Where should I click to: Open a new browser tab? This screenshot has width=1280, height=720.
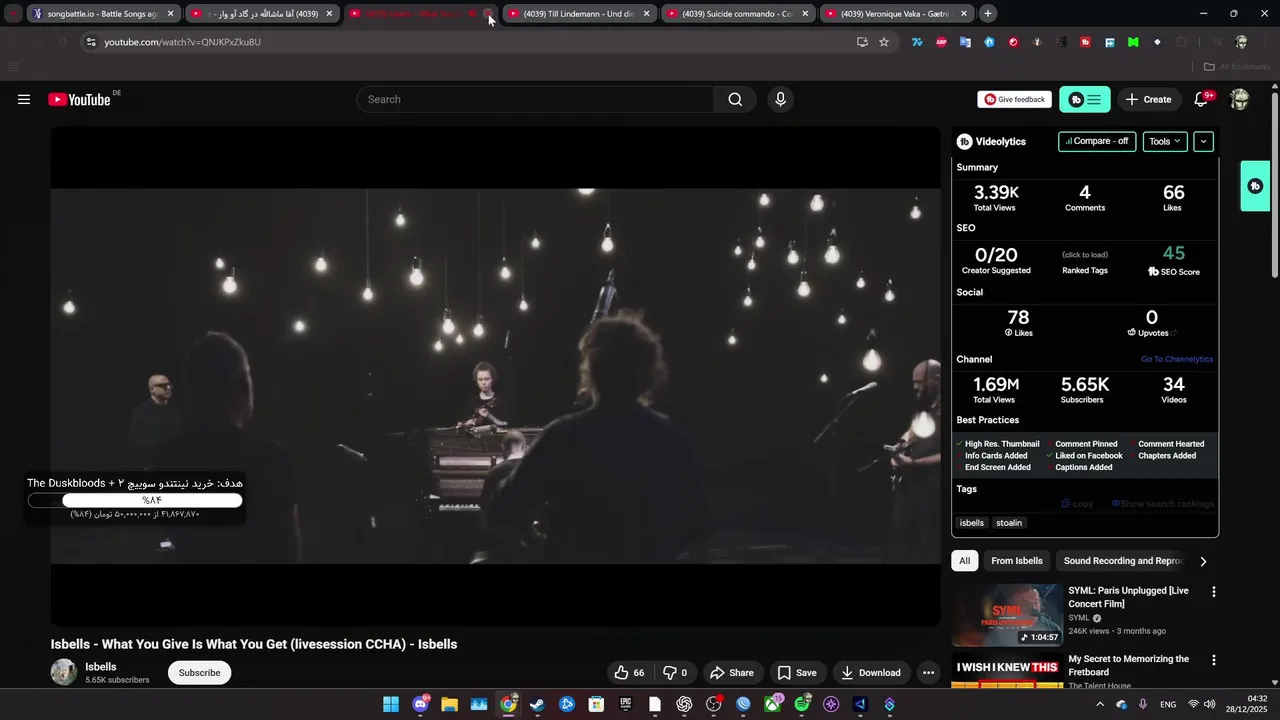988,14
